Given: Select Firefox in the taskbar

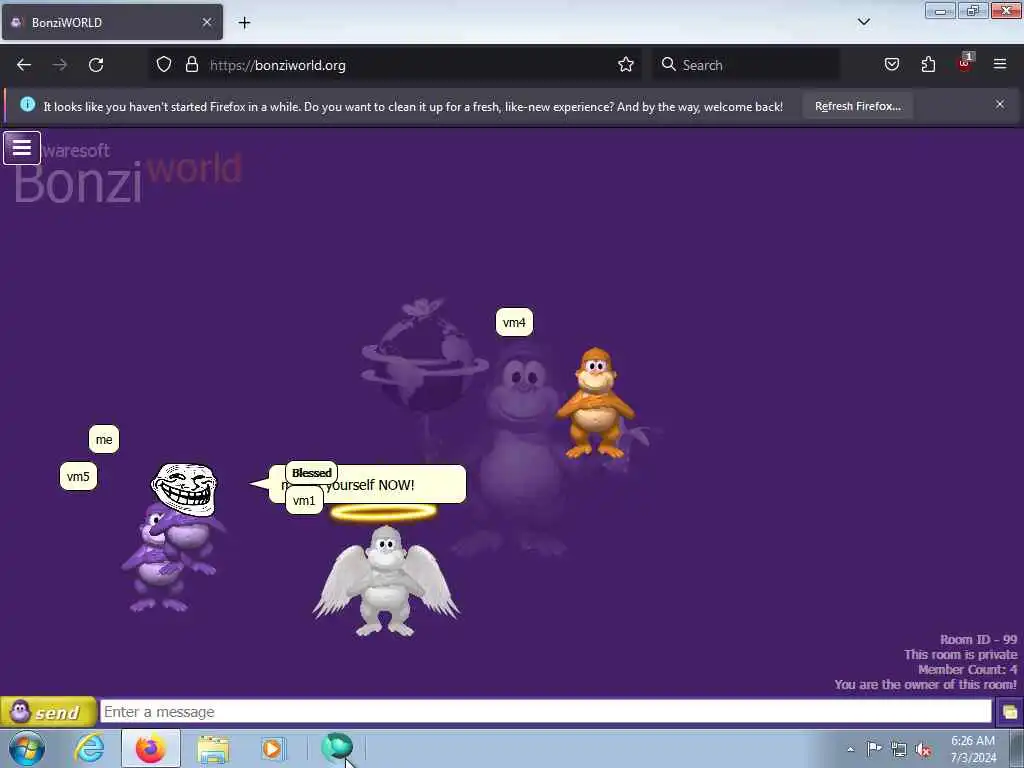Looking at the screenshot, I should [151, 748].
